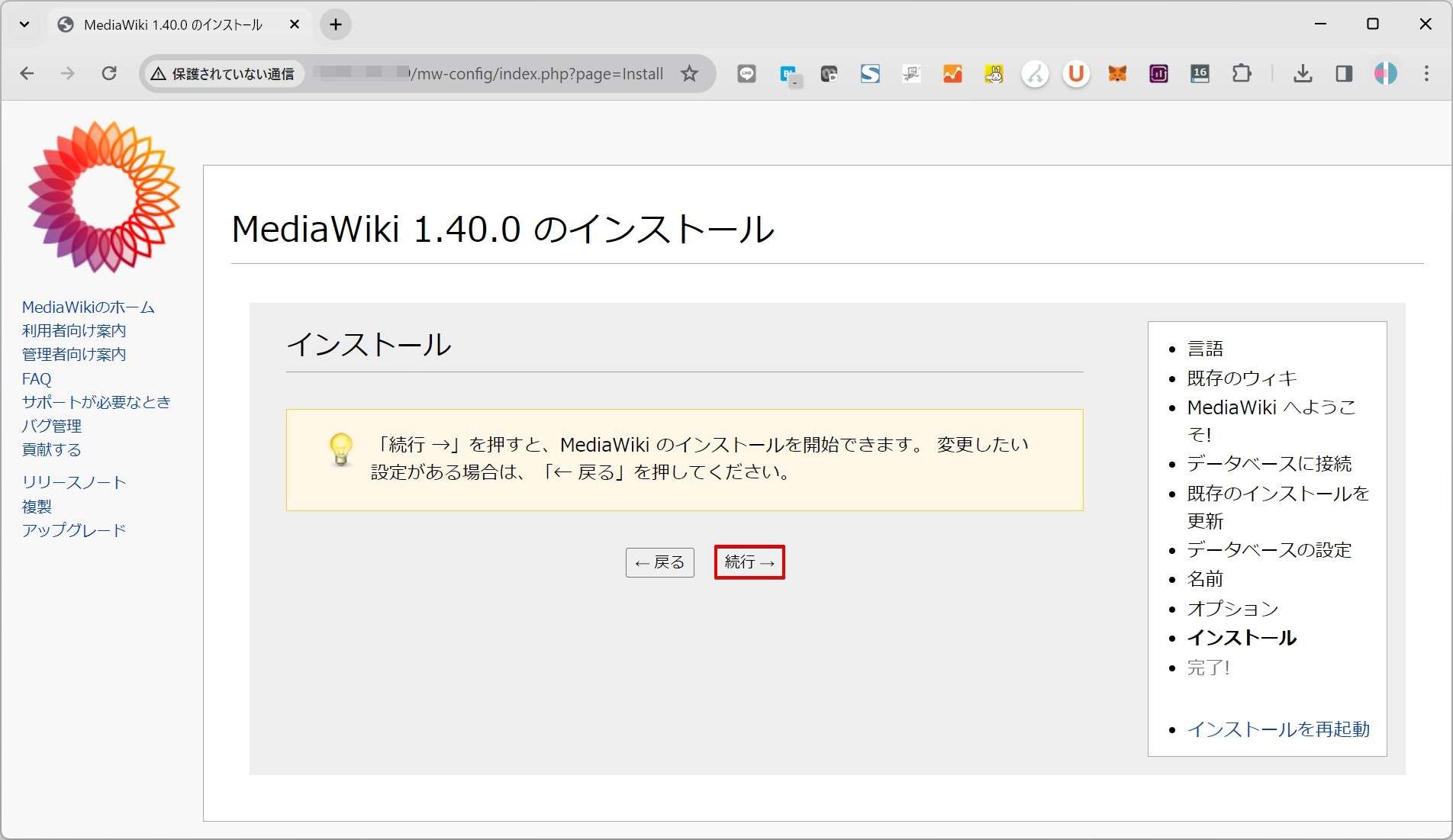Click the round white branching-arrow extension icon
This screenshot has height=840, width=1453.
1035,74
